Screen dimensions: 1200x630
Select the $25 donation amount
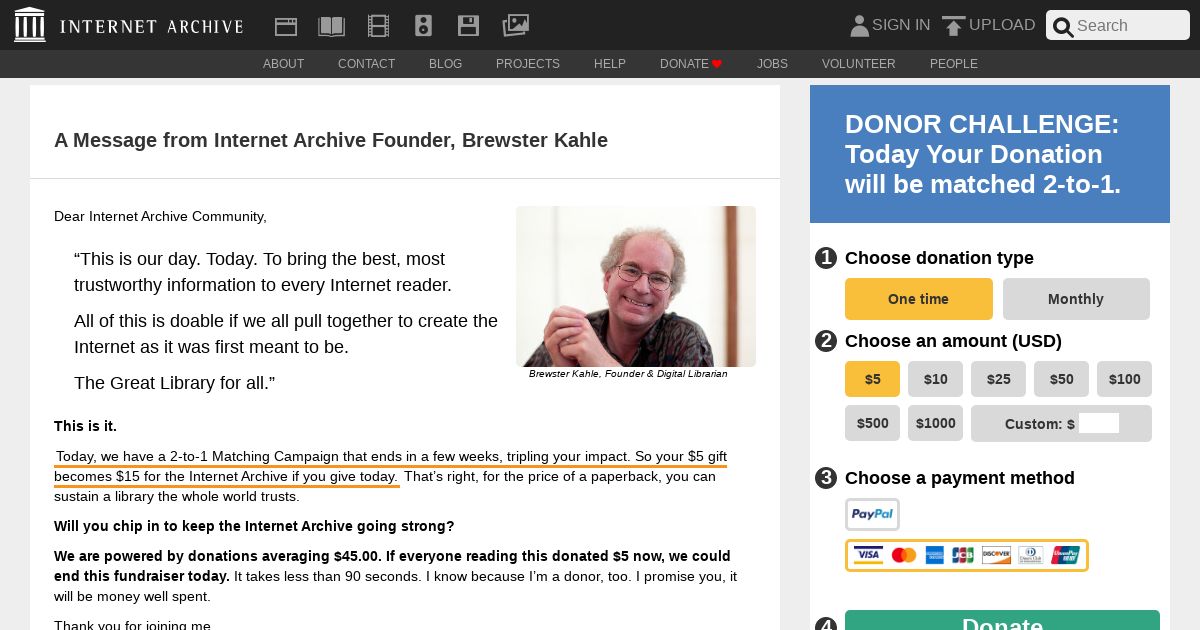click(998, 379)
